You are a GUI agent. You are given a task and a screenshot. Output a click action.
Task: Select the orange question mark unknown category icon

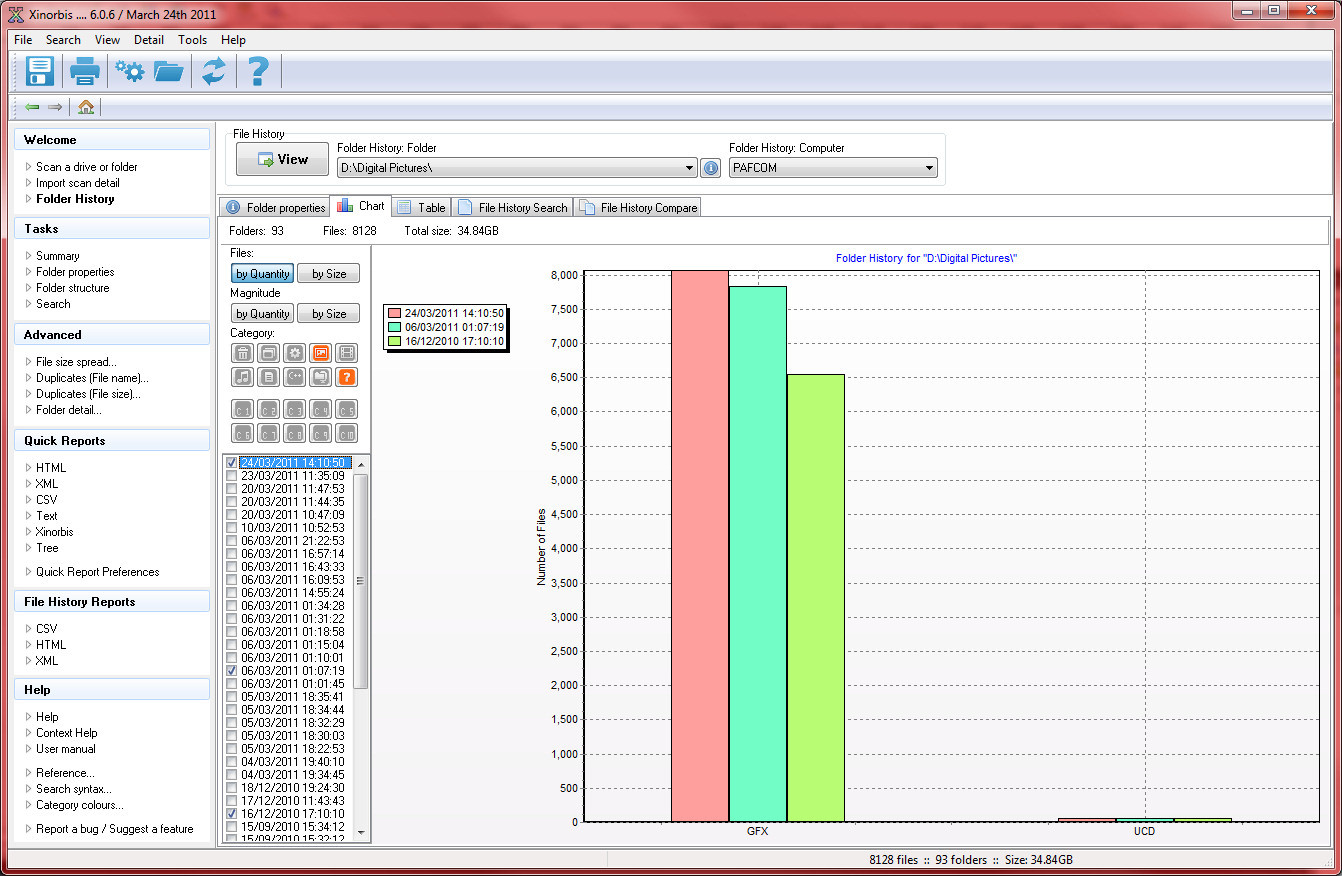(346, 377)
